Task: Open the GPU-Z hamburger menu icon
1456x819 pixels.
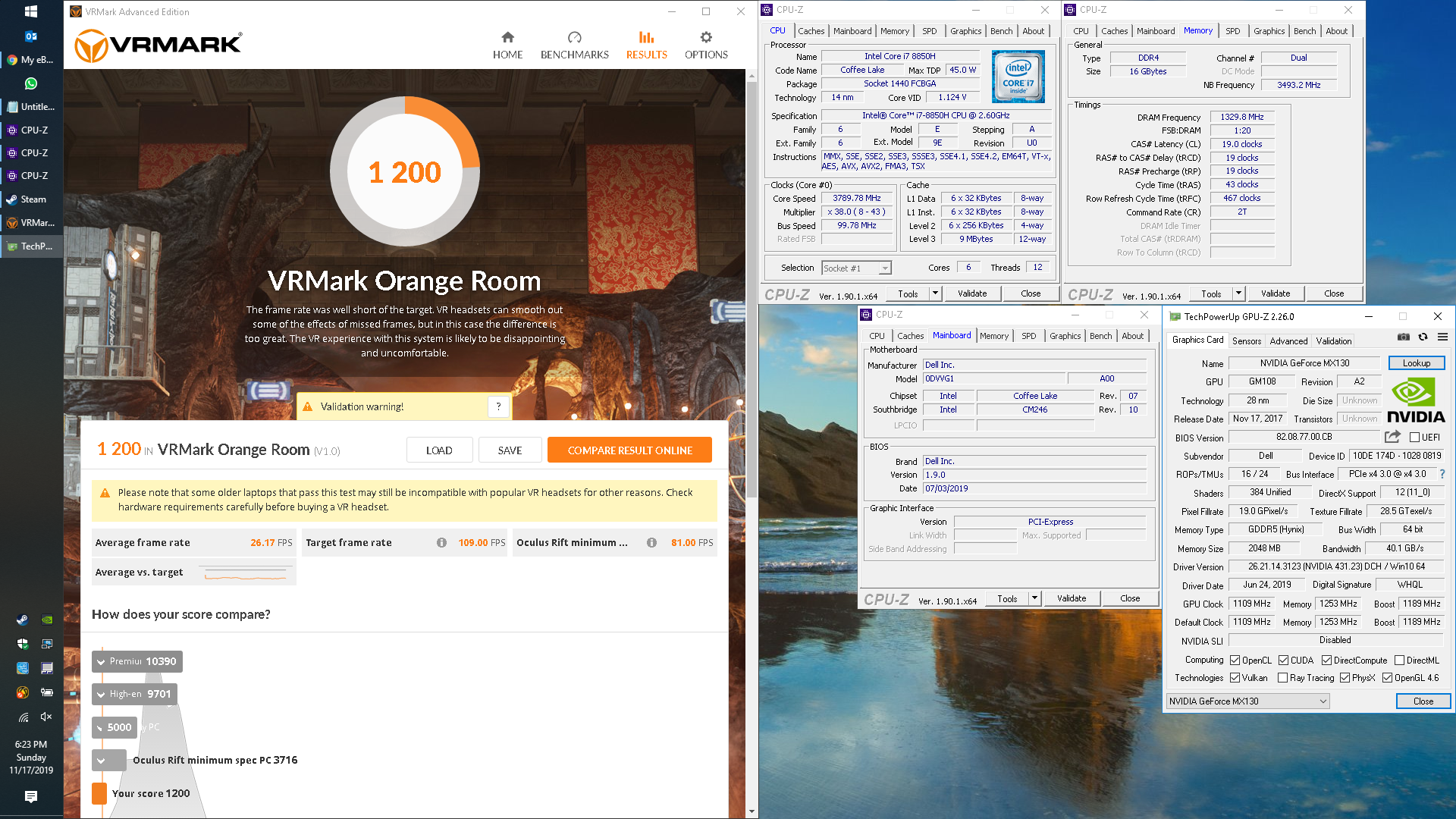Action: [1442, 337]
